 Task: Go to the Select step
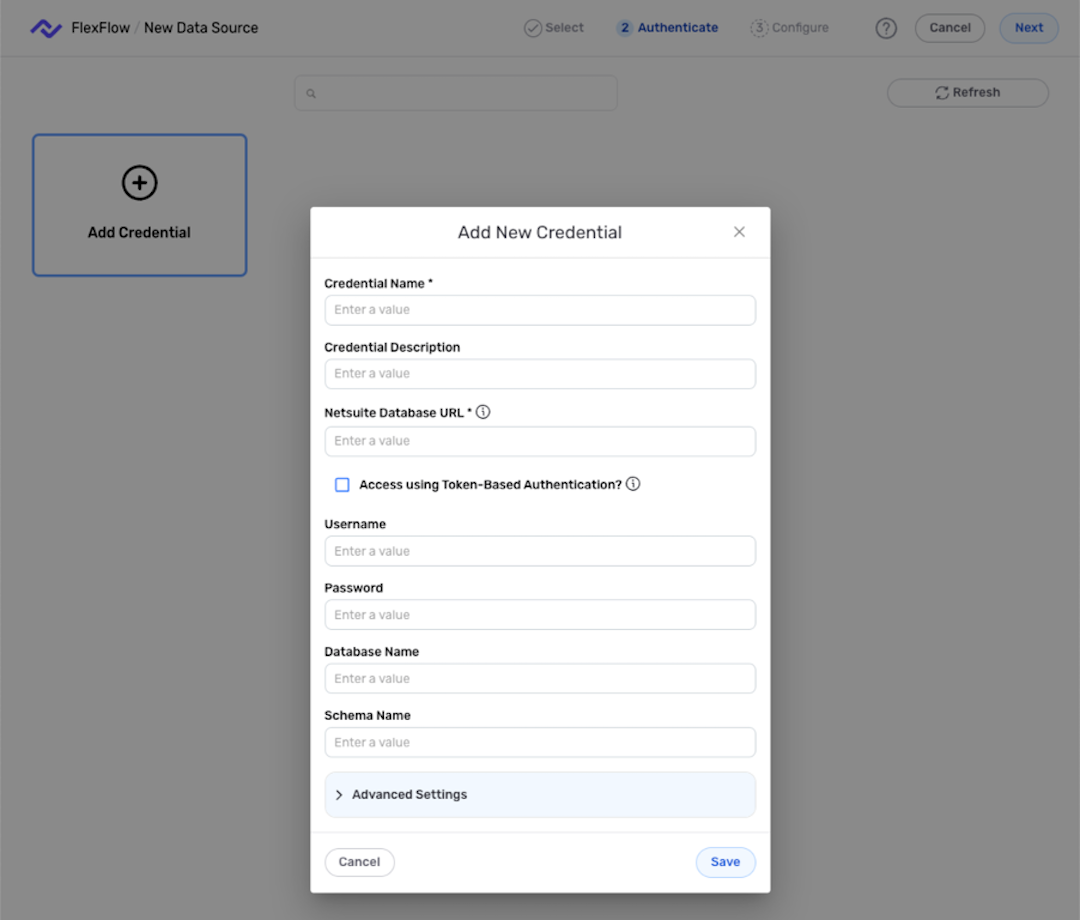[554, 28]
